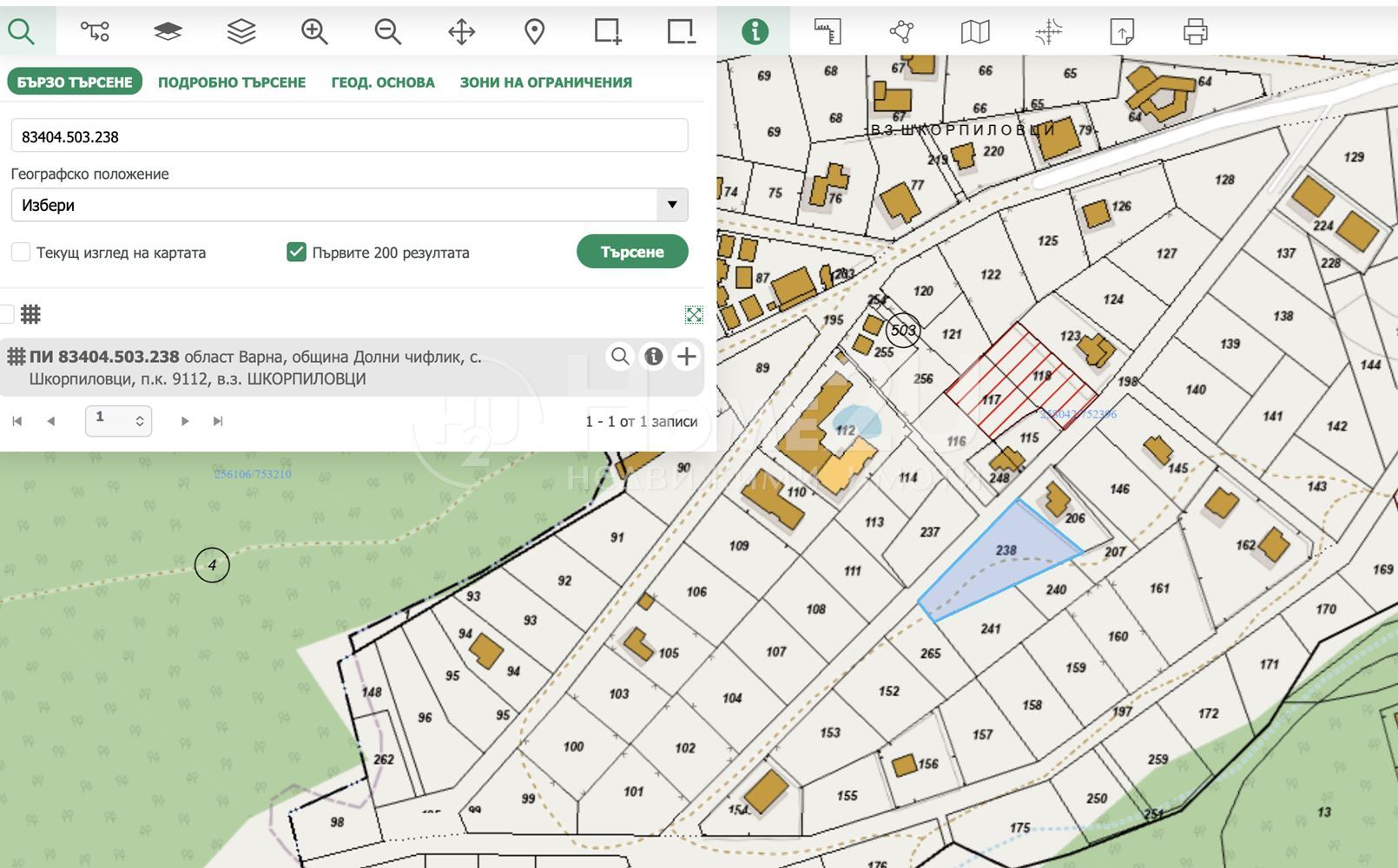
Task: Select the zoom in tool
Action: 314,32
